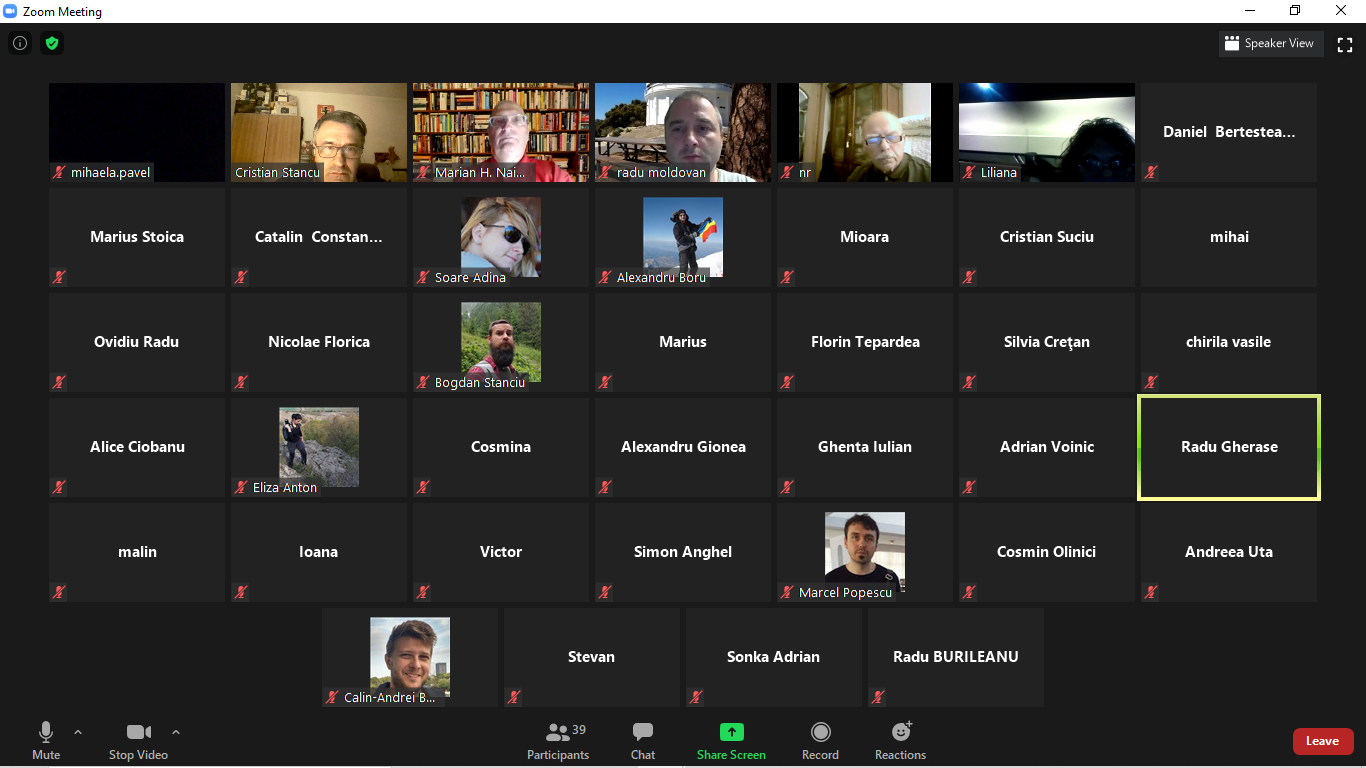
Task: Click the Mute microphone icon
Action: coord(46,732)
